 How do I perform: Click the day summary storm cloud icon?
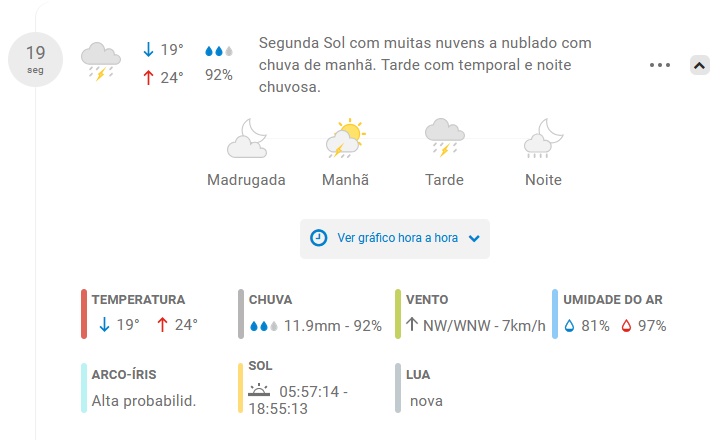pos(100,62)
